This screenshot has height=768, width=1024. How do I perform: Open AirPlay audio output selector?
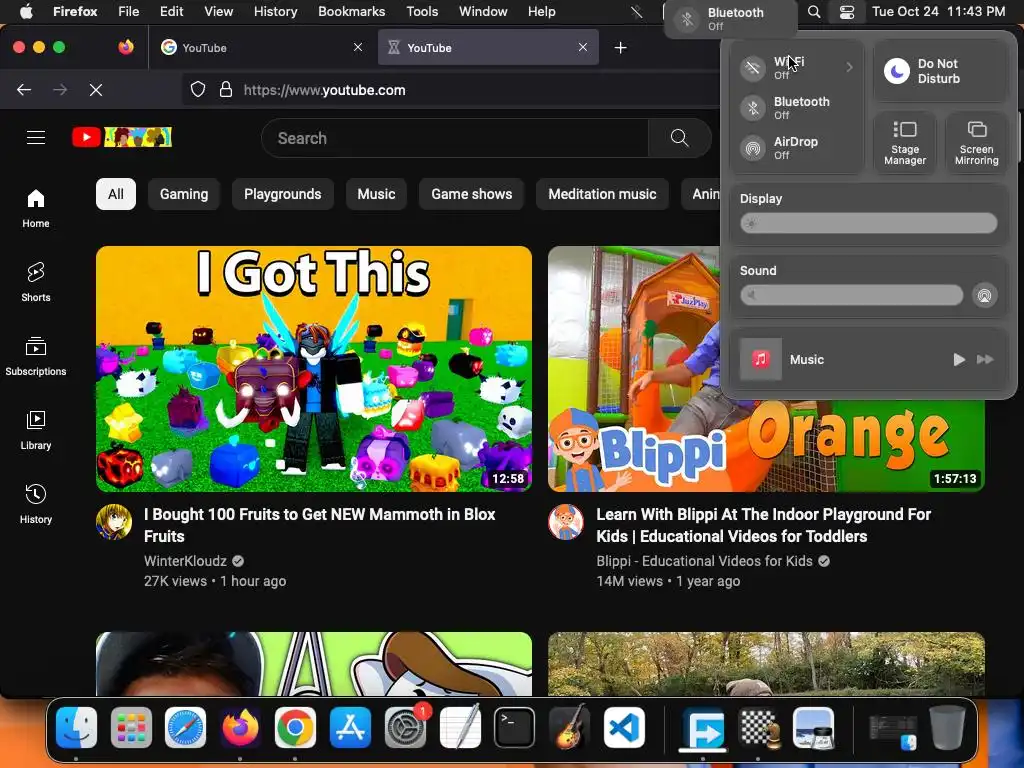(984, 295)
